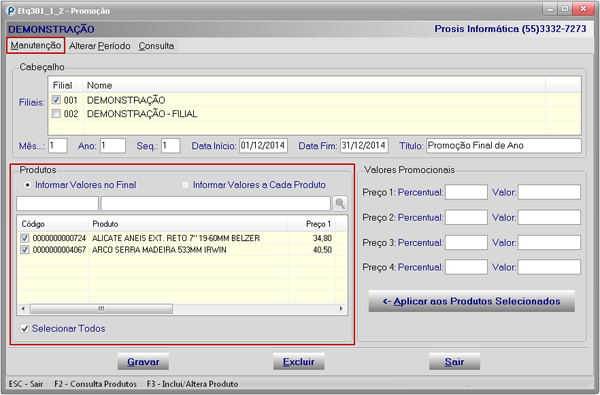The height and width of the screenshot is (395, 600).
Task: Click the Filial column header
Action: (x=65, y=85)
